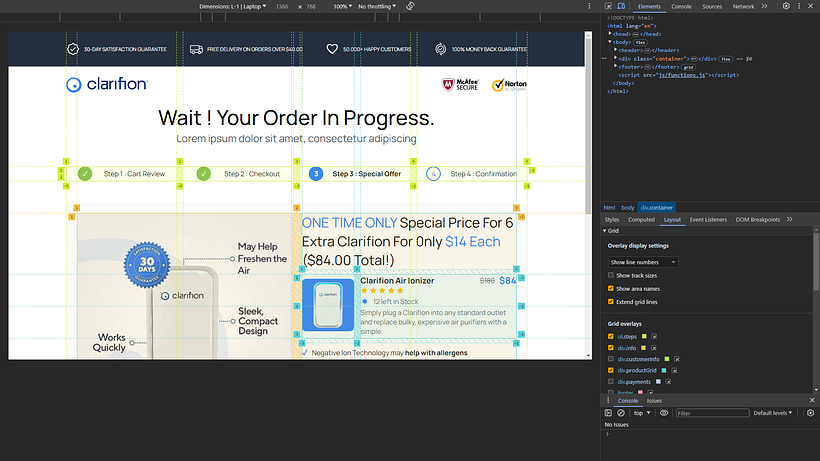Switch to Issues drawer tab

(654, 400)
